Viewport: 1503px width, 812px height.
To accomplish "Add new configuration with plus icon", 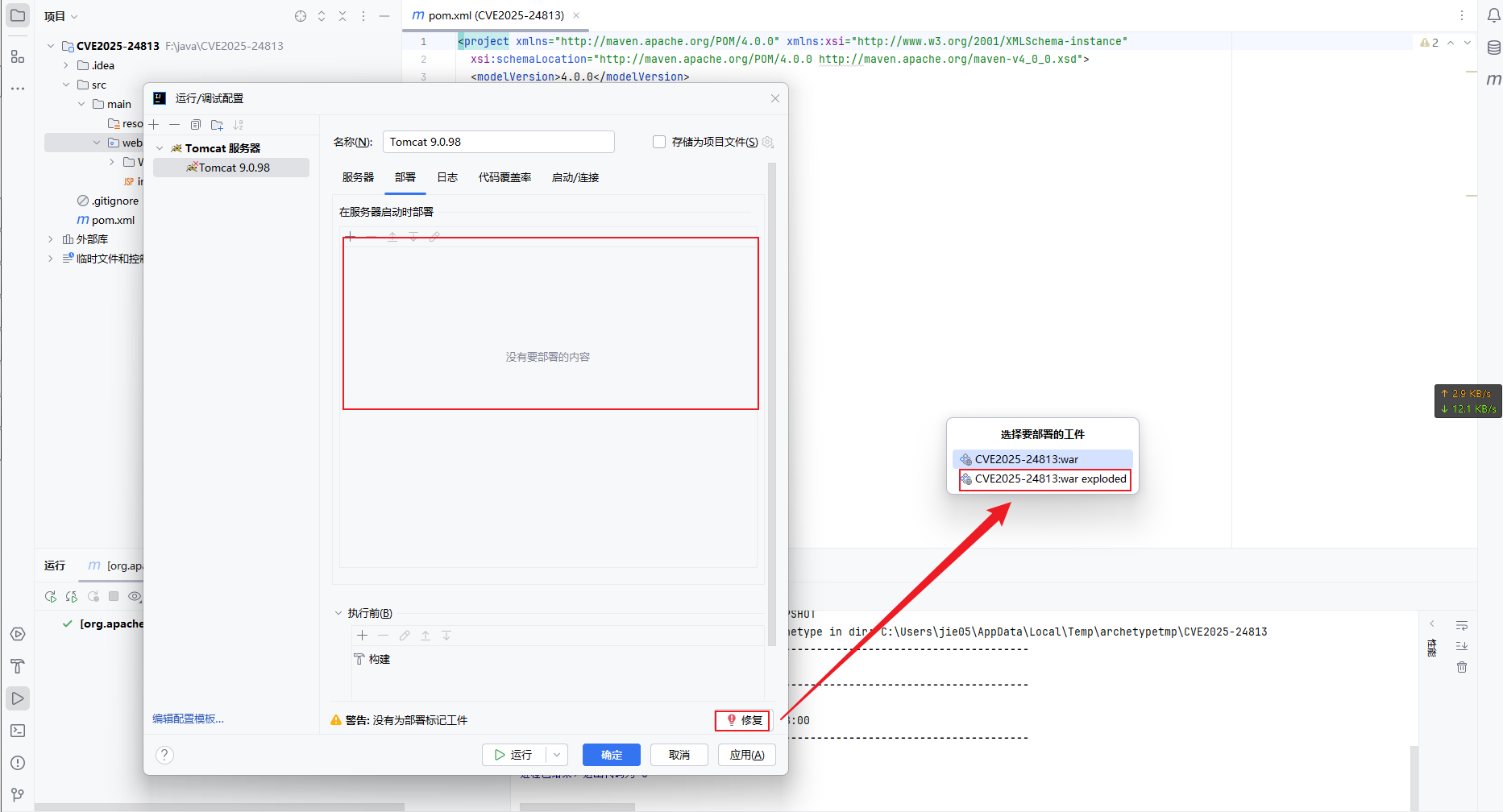I will 154,125.
